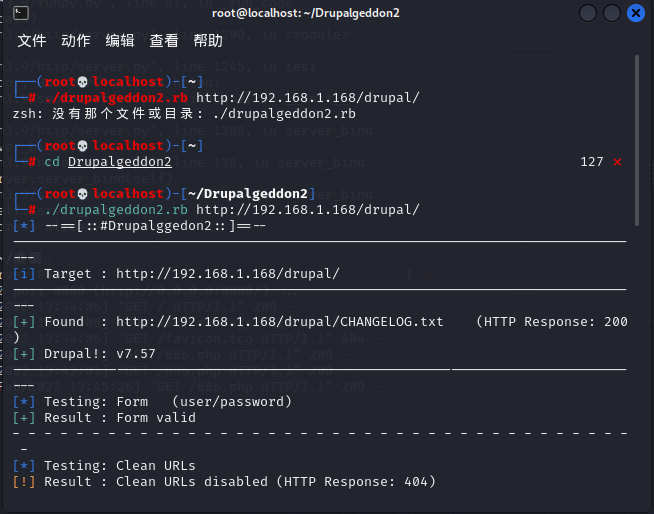Click the ~/Drupalgeddon2 prompt path
654x514 pixels.
[x=248, y=194]
